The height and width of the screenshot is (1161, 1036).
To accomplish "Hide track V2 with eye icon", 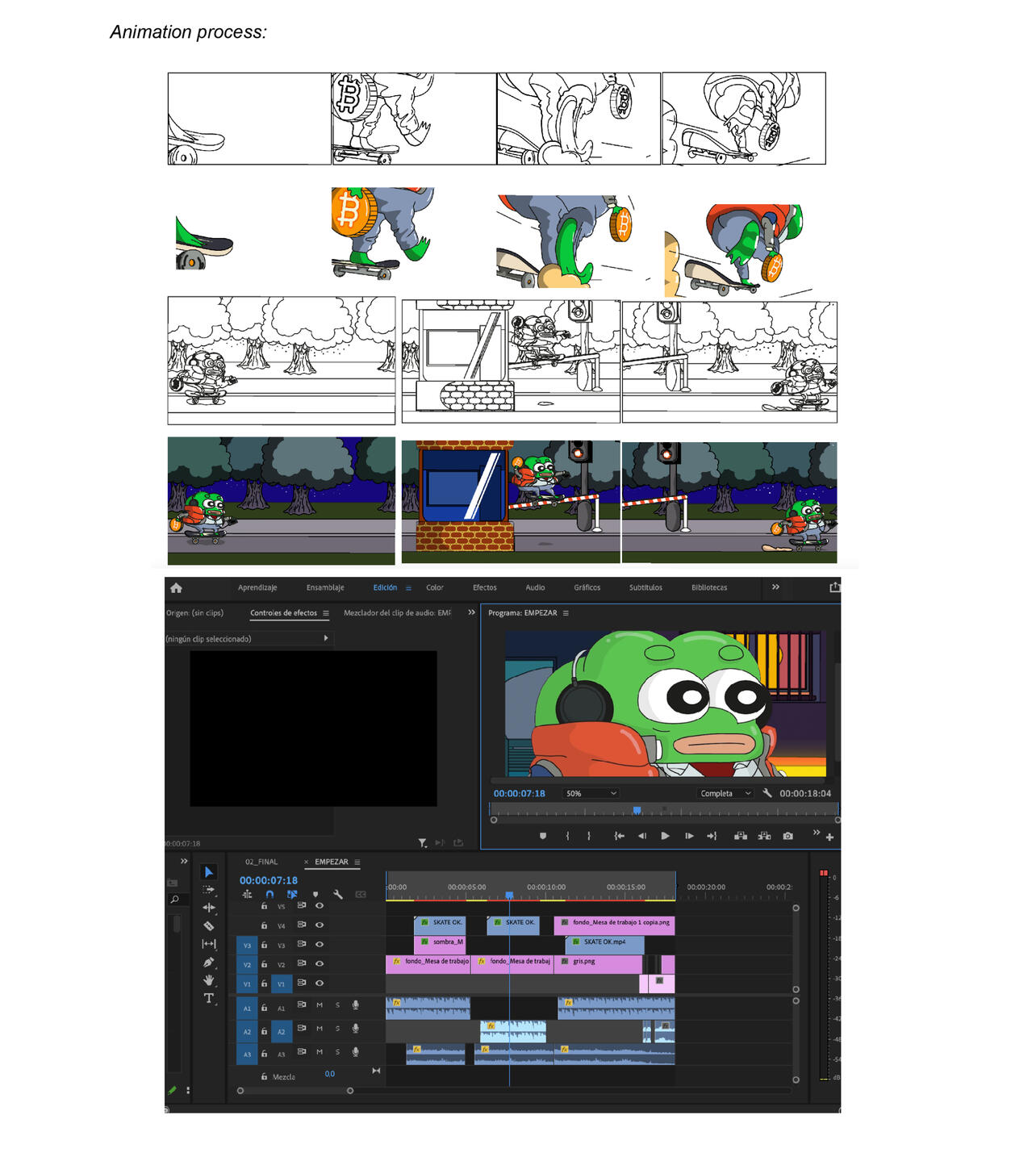I will click(320, 963).
